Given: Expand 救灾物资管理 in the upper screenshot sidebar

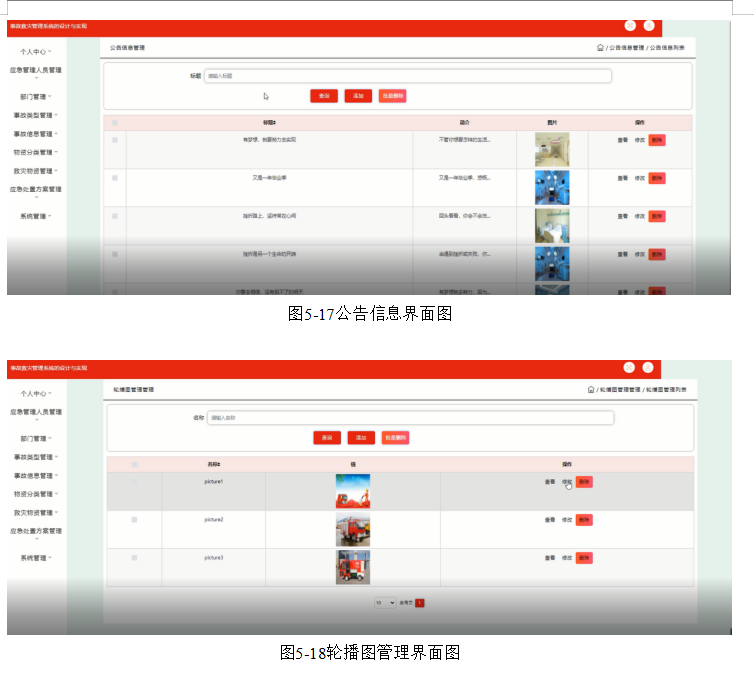Looking at the screenshot, I should coord(36,171).
